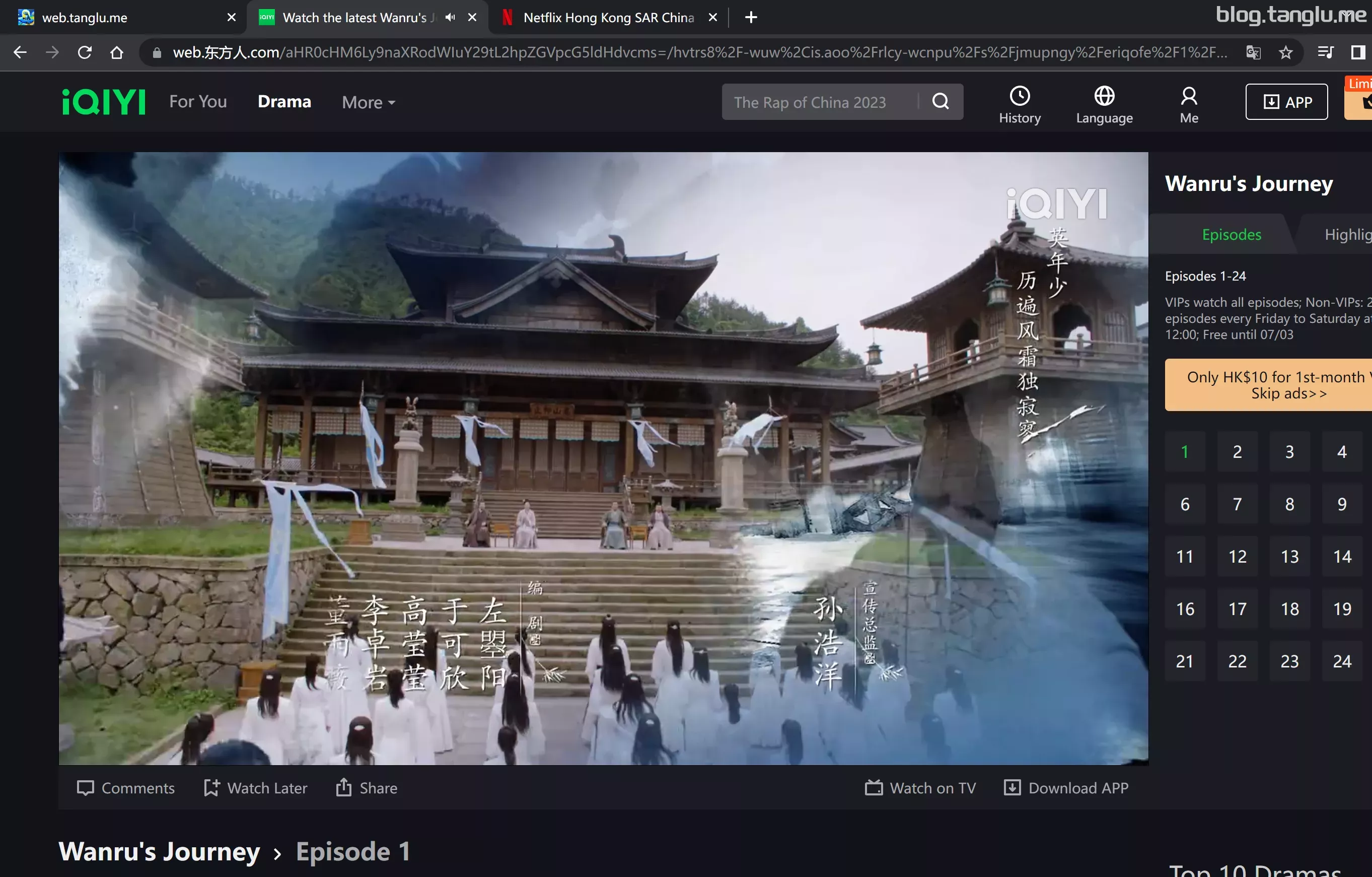This screenshot has width=1372, height=877.
Task: Play episode 23
Action: click(1289, 661)
